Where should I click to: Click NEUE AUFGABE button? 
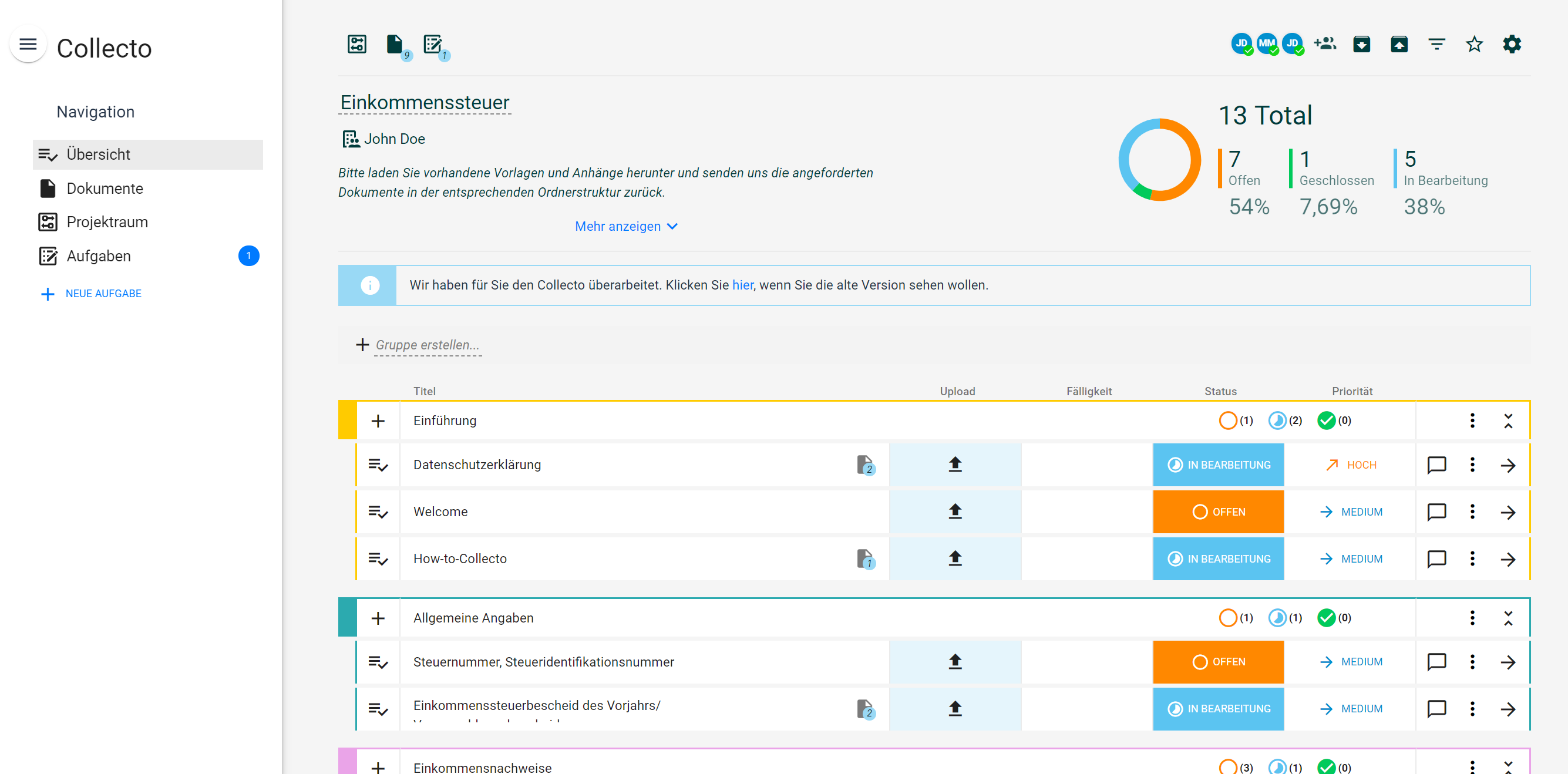tap(90, 294)
